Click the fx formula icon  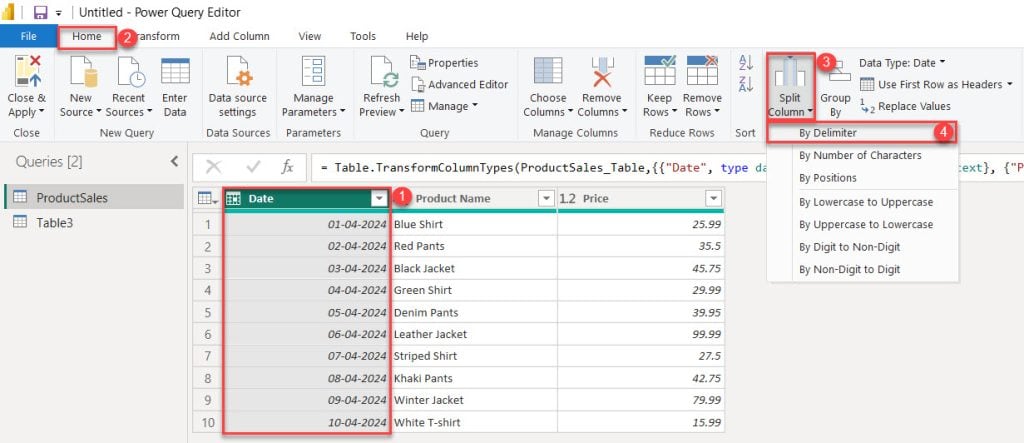coord(287,167)
